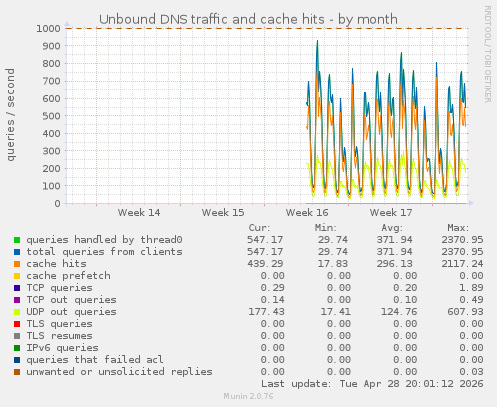This screenshot has height=407, width=497.
Task: Click the dark blue 'TCP queries' swatch
Action: coord(17,288)
